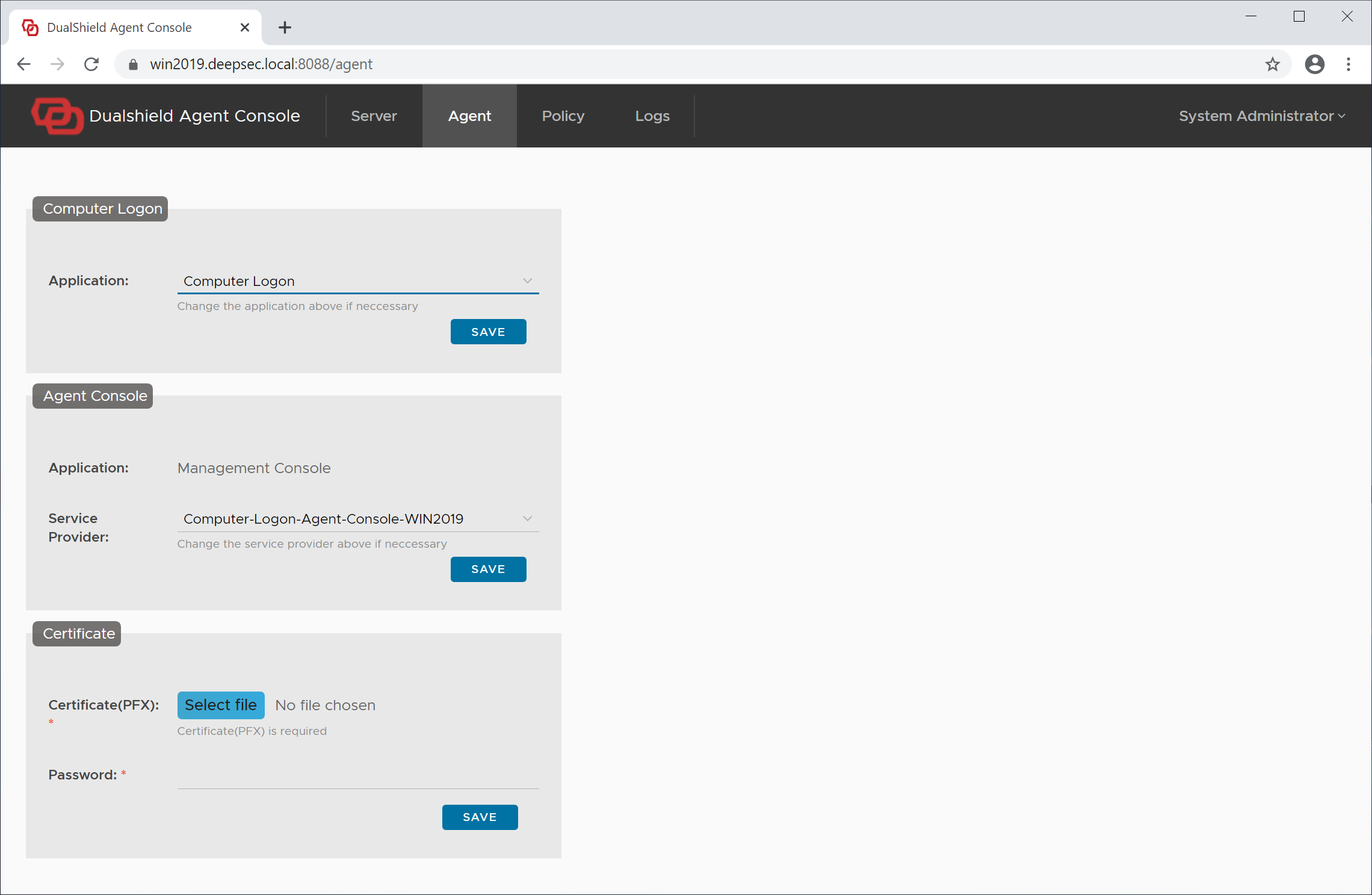Bookmark this page with star icon
This screenshot has height=895, width=1372.
pyautogui.click(x=1272, y=64)
